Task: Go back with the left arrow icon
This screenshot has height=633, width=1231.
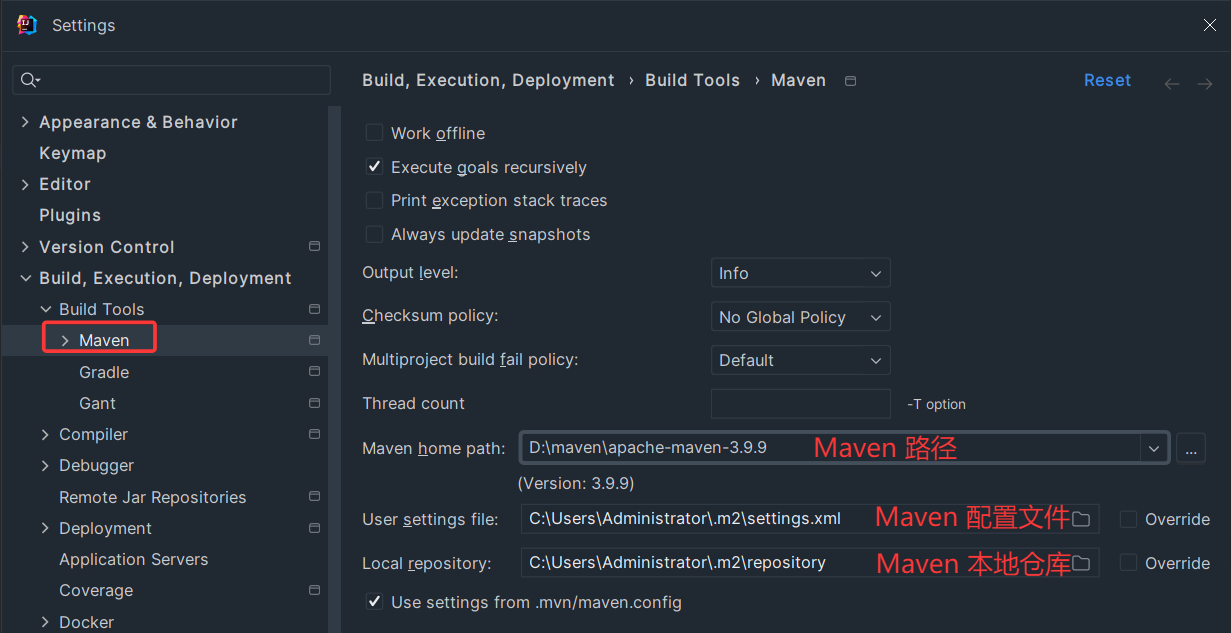Action: pos(1172,84)
